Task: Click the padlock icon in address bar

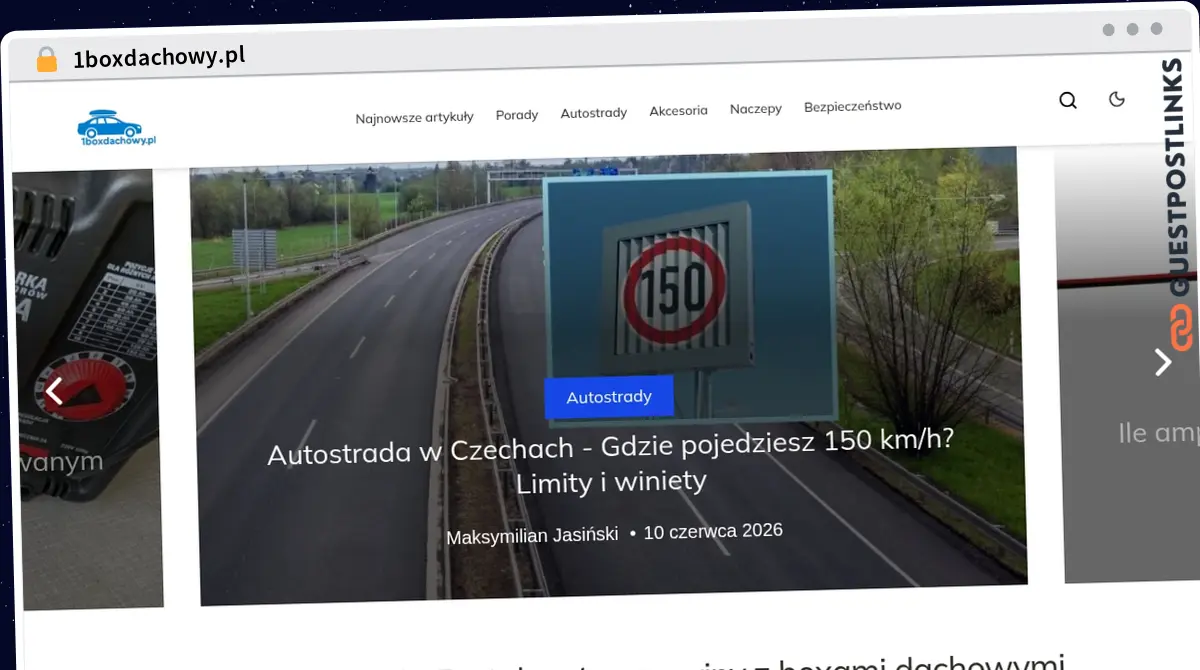Action: (46, 59)
